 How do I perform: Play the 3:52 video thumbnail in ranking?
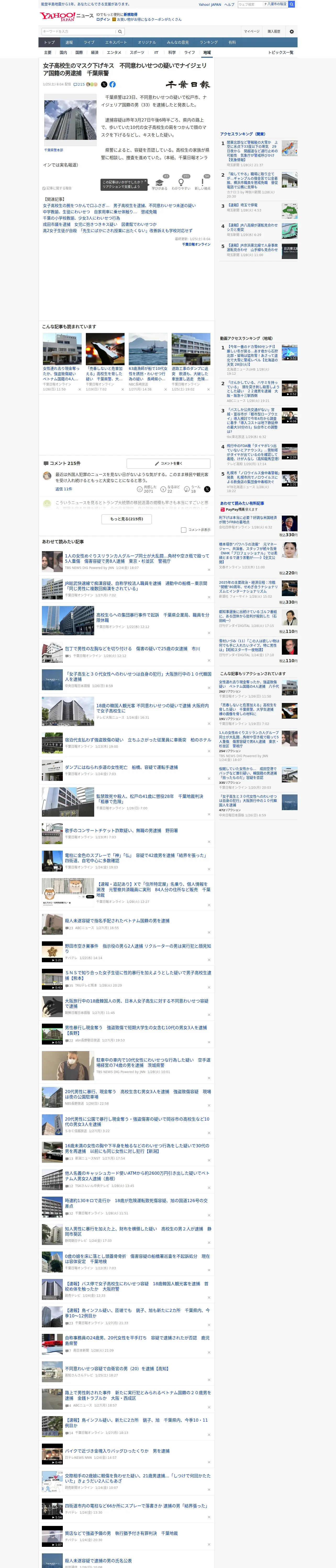point(290,353)
